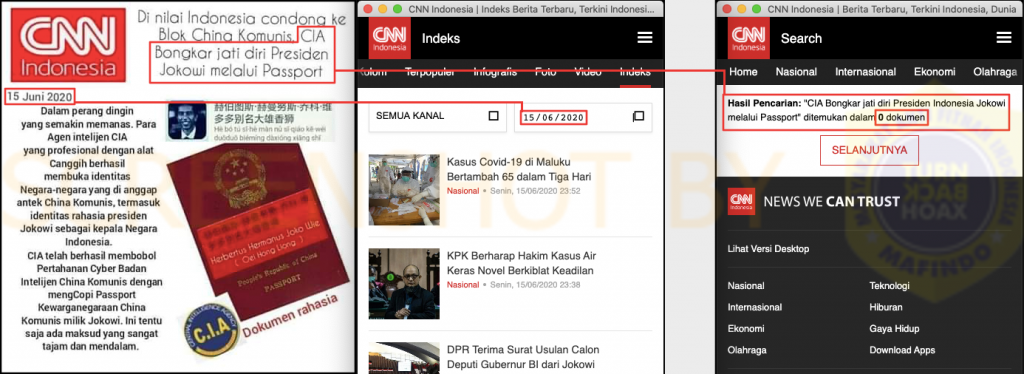Click Search title in the header bar

pyautogui.click(x=801, y=39)
